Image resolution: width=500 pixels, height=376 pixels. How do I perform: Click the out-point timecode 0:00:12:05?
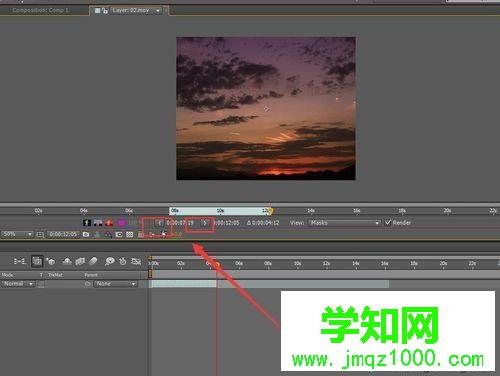227,223
